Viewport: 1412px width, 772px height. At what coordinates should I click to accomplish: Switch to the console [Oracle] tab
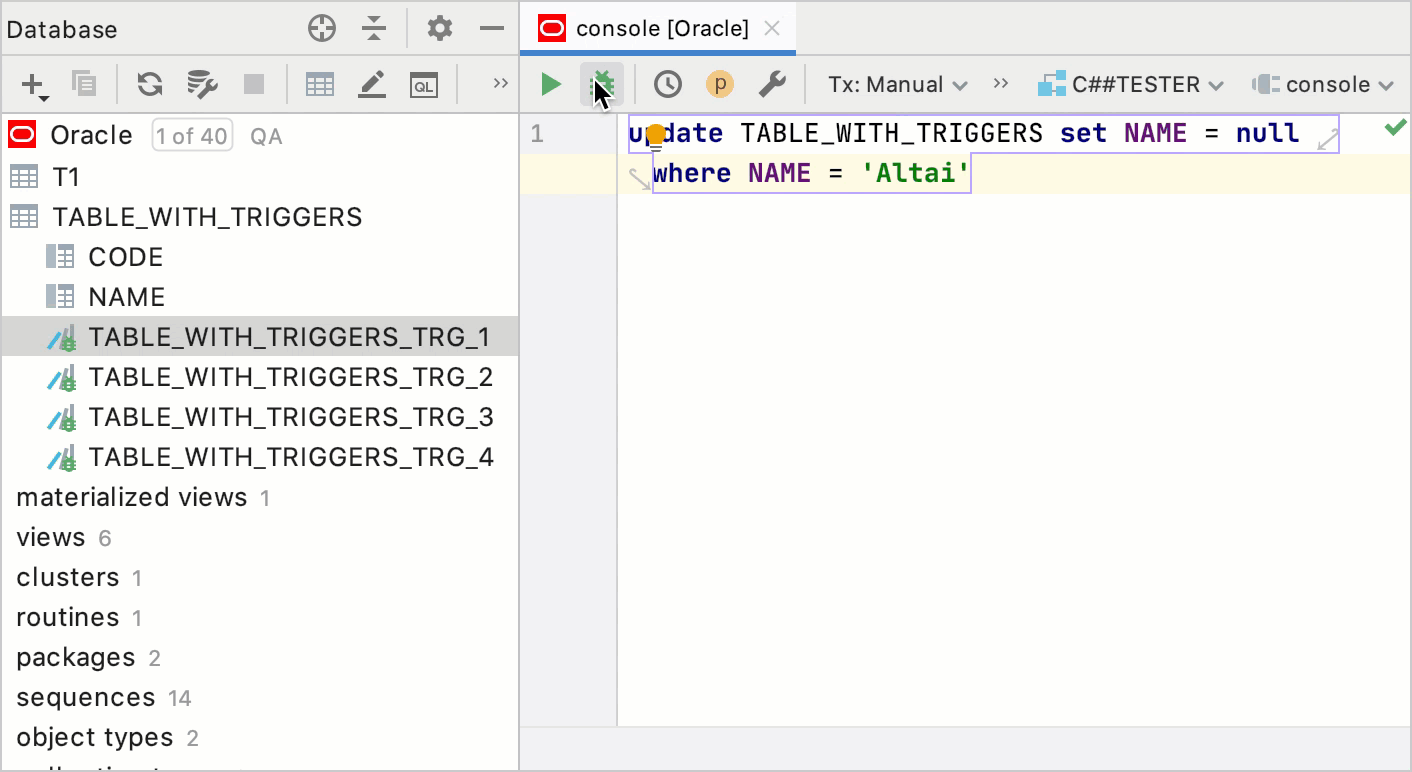[x=655, y=28]
